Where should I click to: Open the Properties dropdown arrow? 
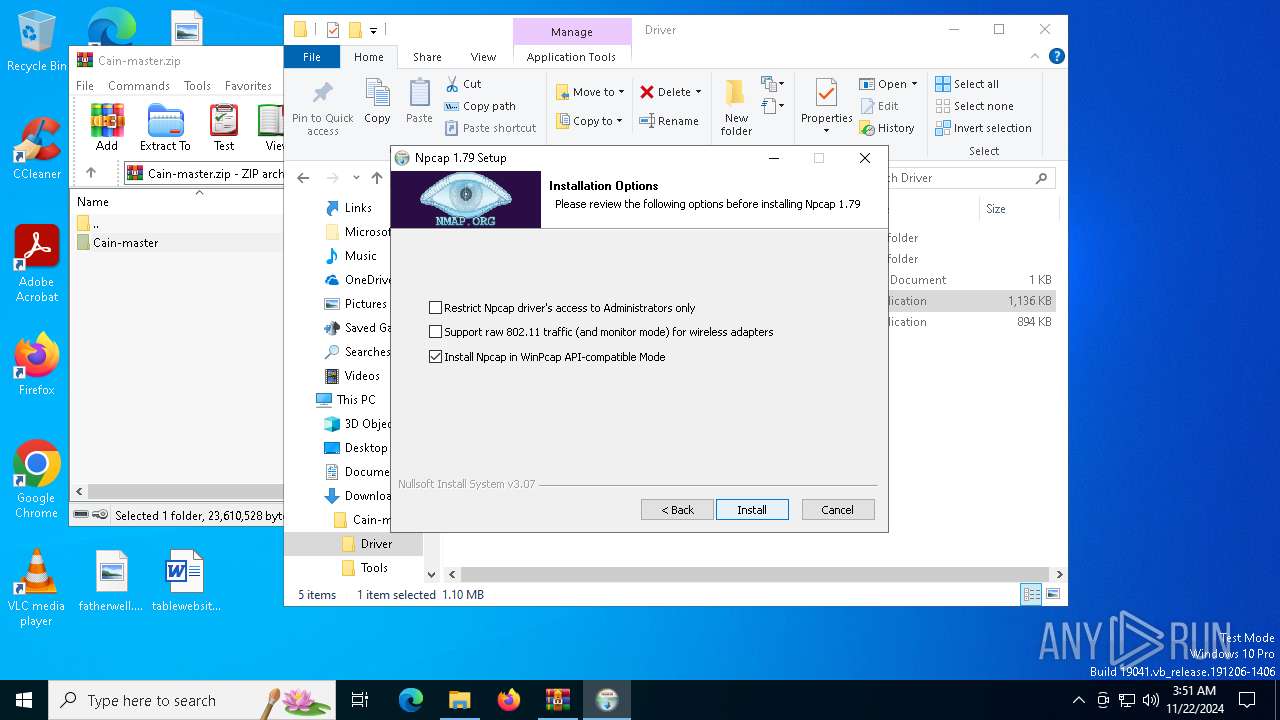pyautogui.click(x=826, y=131)
